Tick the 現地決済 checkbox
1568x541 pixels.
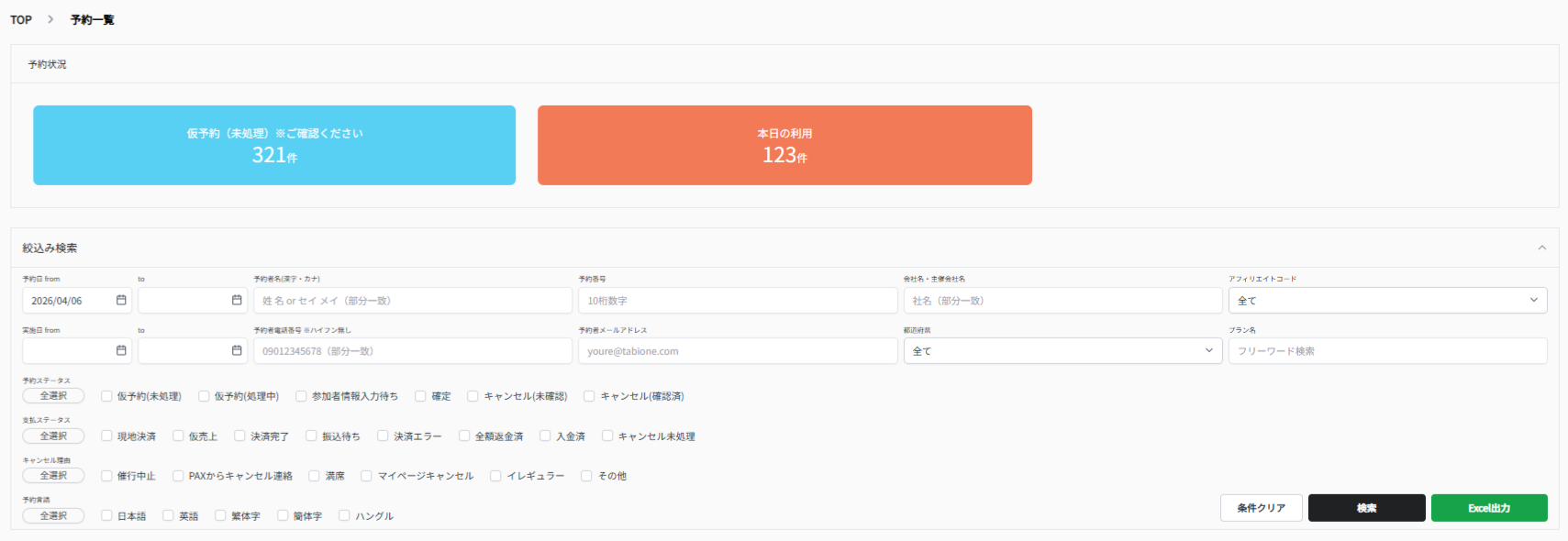pyautogui.click(x=106, y=436)
